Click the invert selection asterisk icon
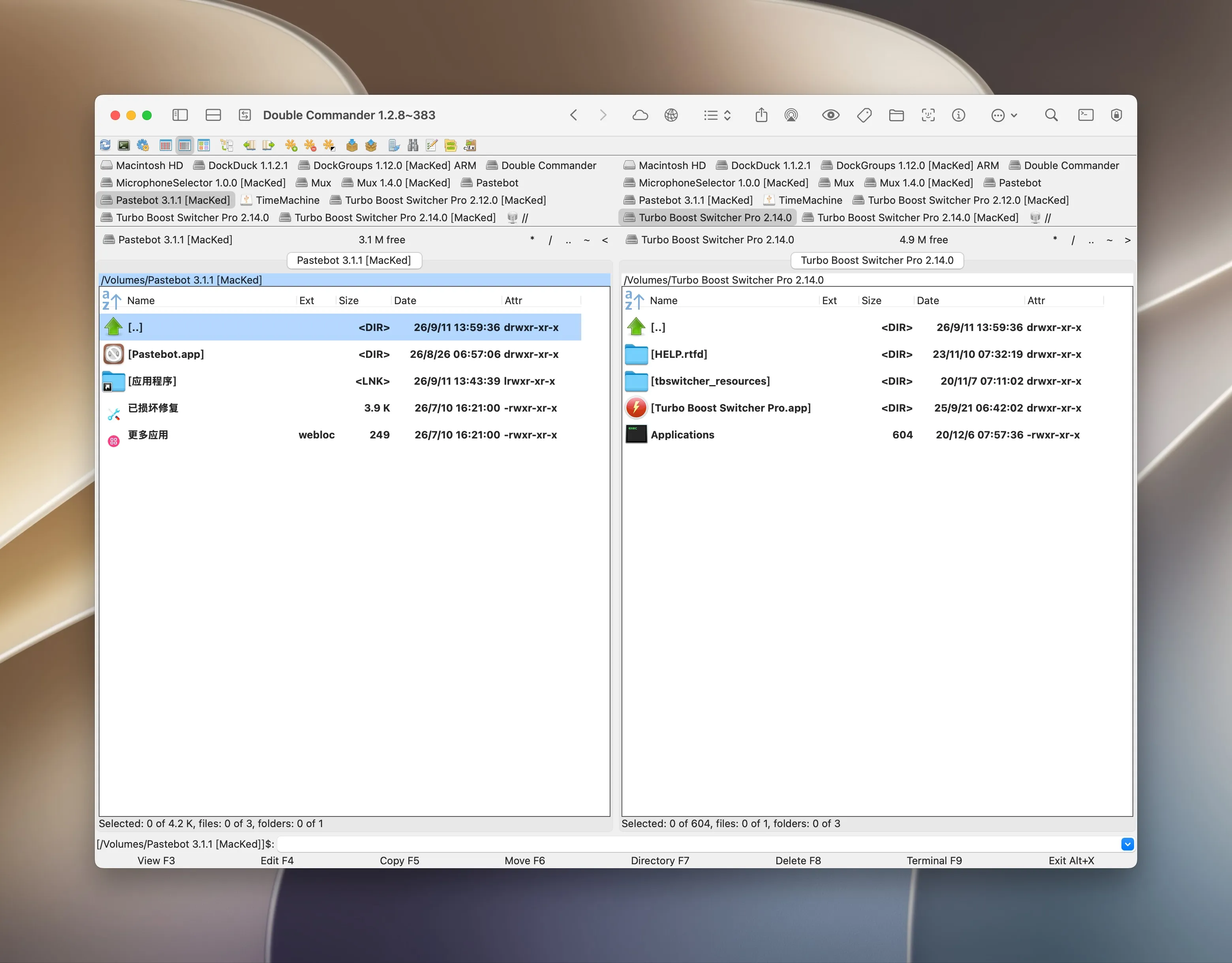The image size is (1232, 963). click(329, 145)
